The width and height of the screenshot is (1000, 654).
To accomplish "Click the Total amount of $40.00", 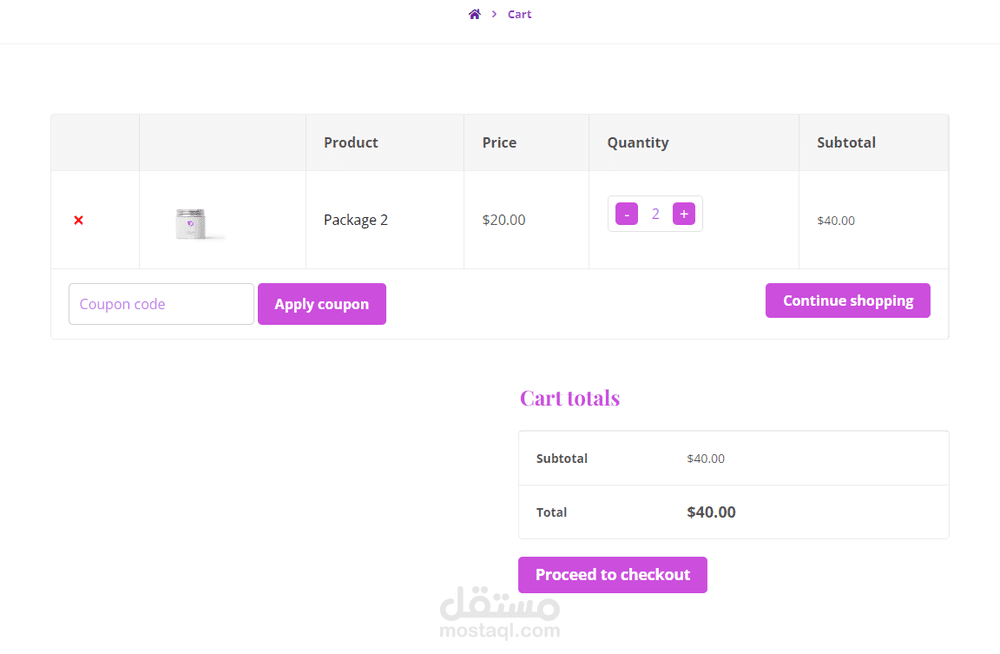I will coord(711,512).
